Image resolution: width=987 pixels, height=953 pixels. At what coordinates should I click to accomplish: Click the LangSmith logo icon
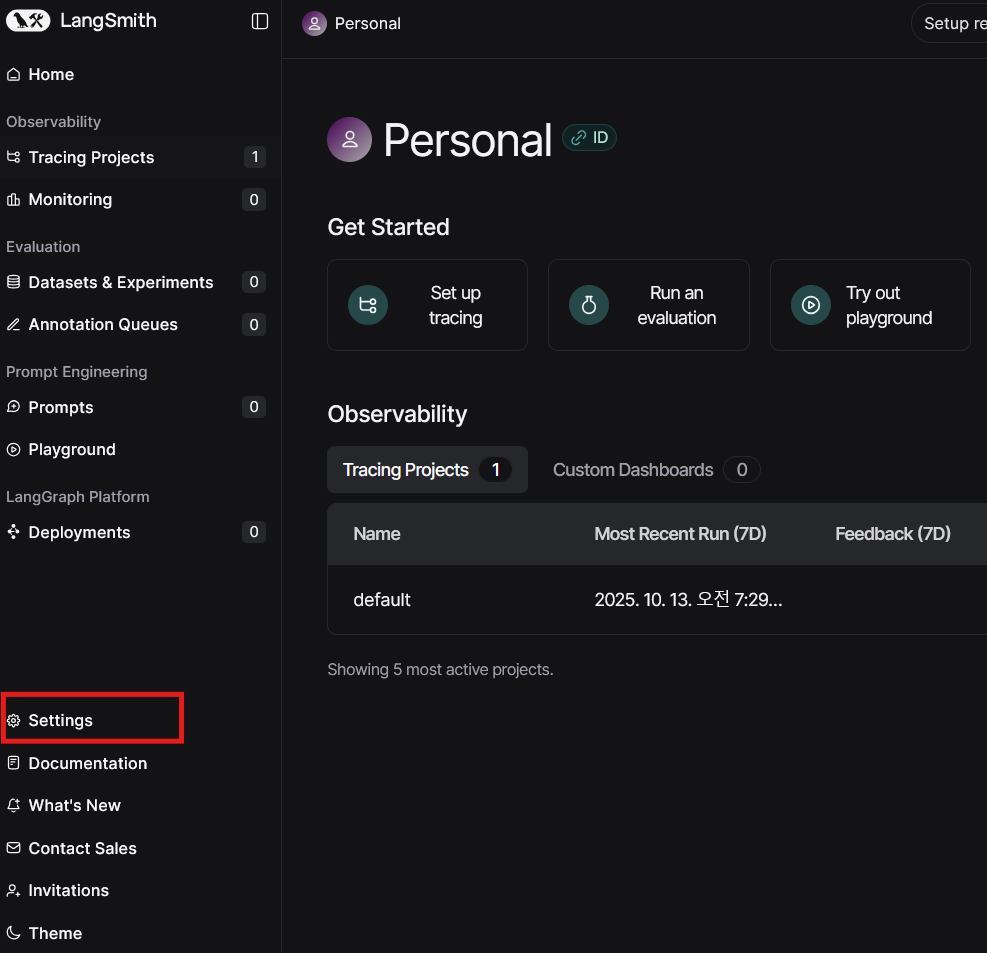coord(28,21)
